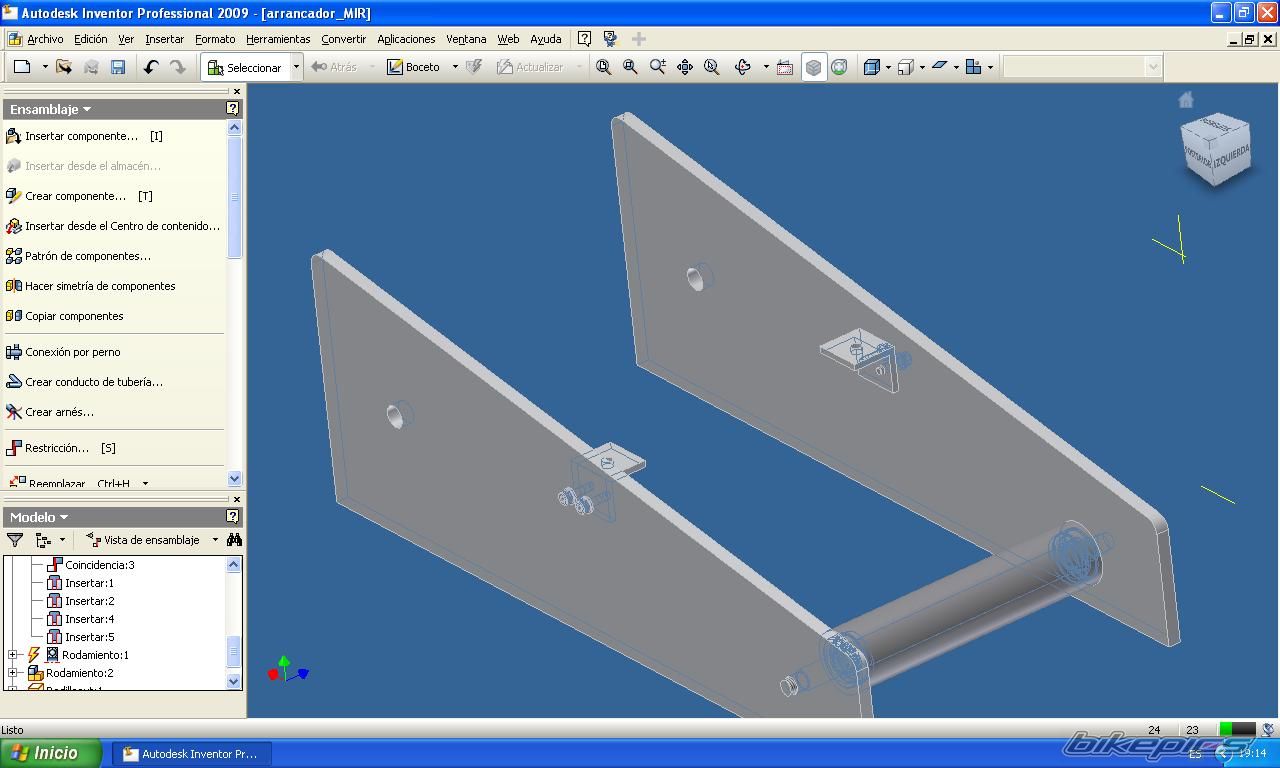Click the Seleccionar button
This screenshot has height=768, width=1280.
coord(245,67)
